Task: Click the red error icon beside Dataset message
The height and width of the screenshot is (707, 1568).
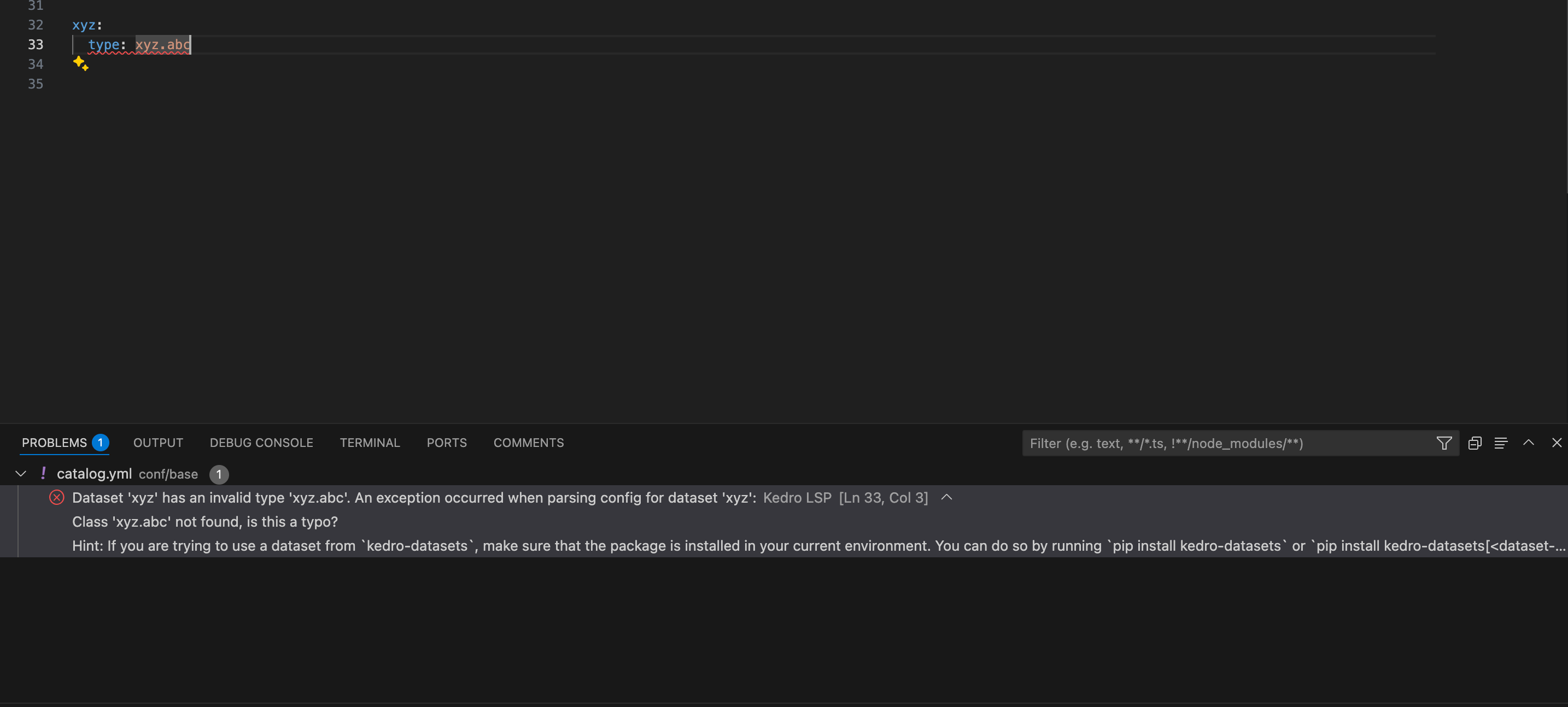Action: pyautogui.click(x=57, y=498)
